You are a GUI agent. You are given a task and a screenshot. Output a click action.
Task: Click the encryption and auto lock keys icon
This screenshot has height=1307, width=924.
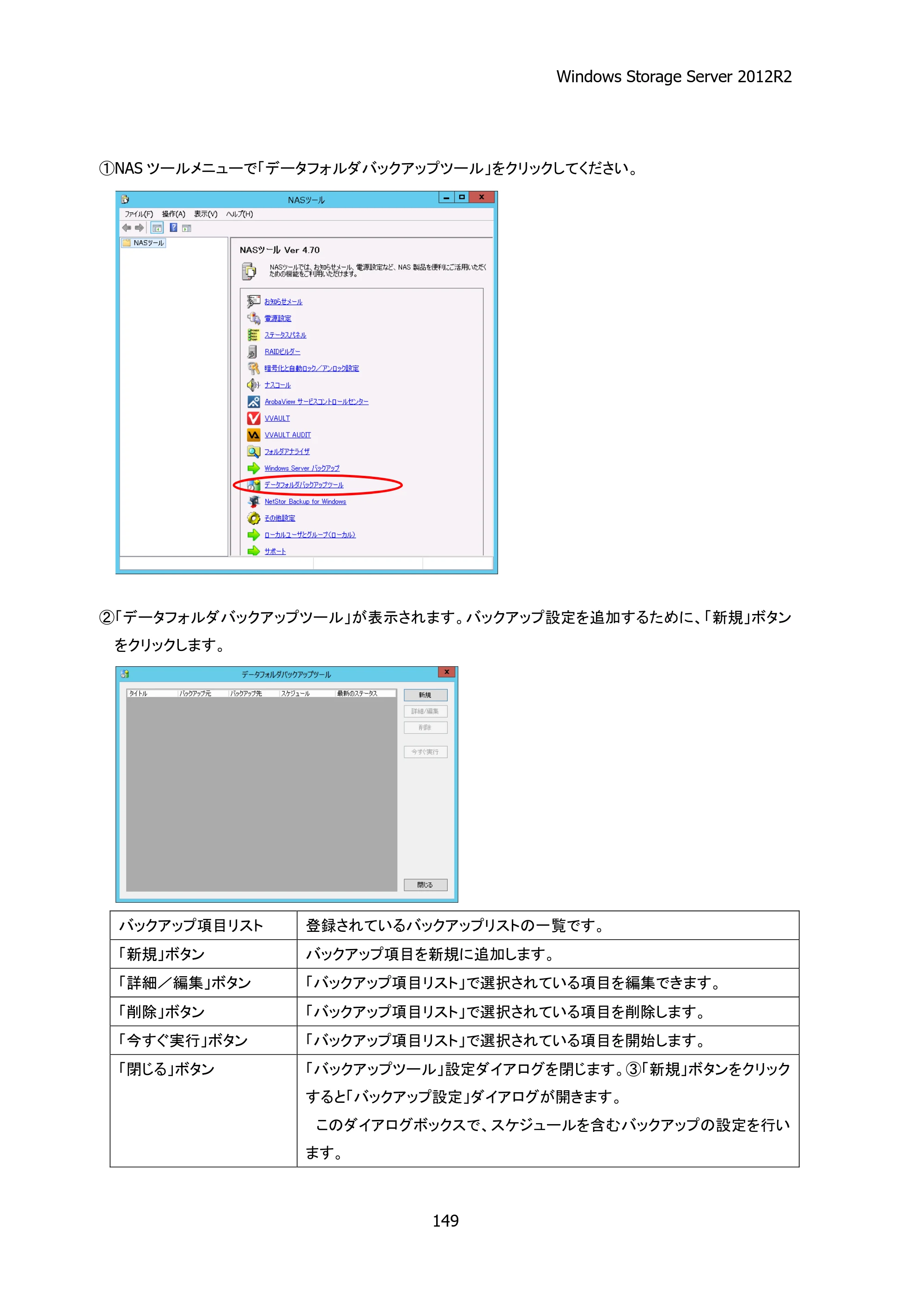253,368
